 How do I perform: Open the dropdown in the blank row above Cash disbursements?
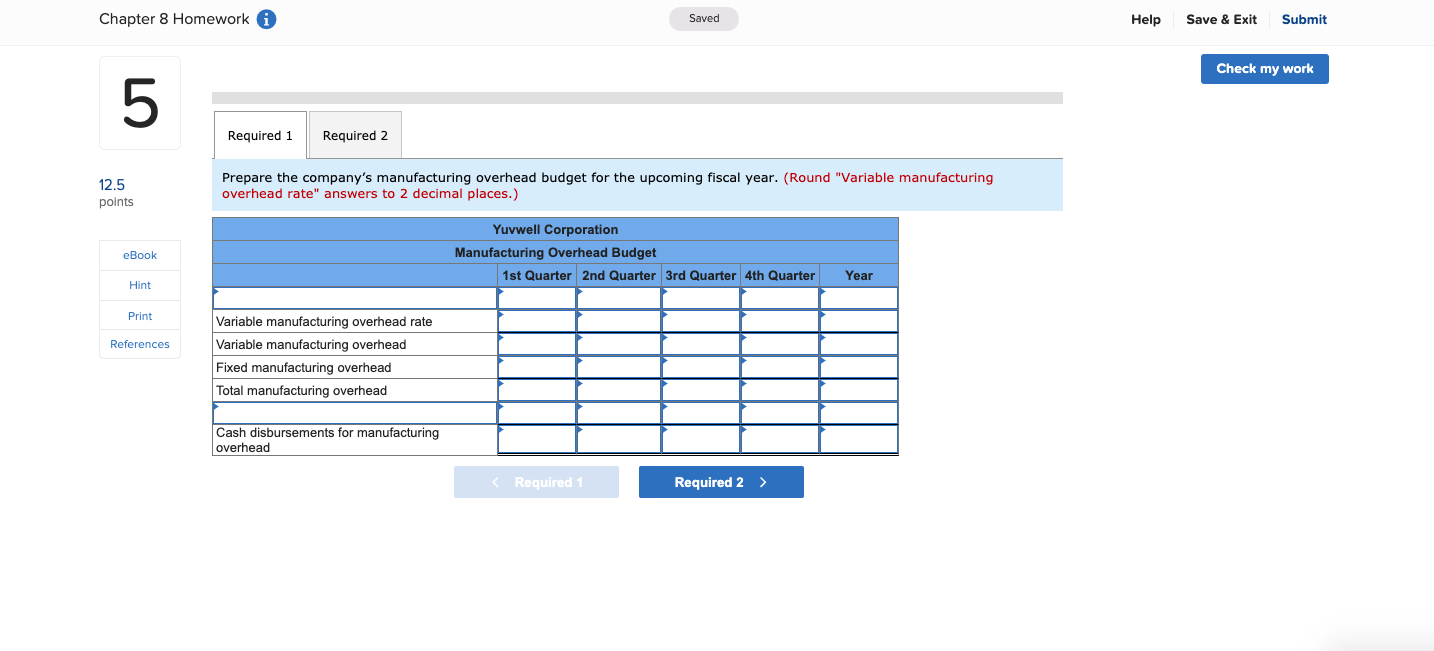pyautogui.click(x=355, y=412)
